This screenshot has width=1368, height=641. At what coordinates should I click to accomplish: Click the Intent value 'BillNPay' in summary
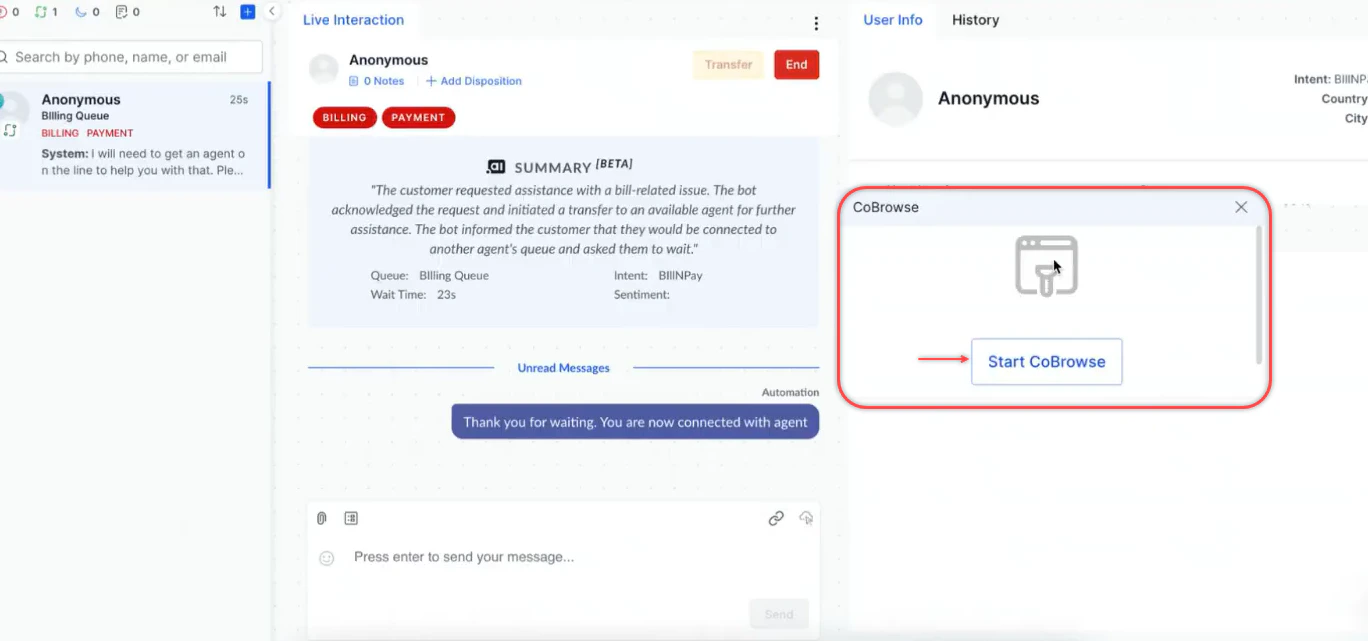pyautogui.click(x=680, y=275)
